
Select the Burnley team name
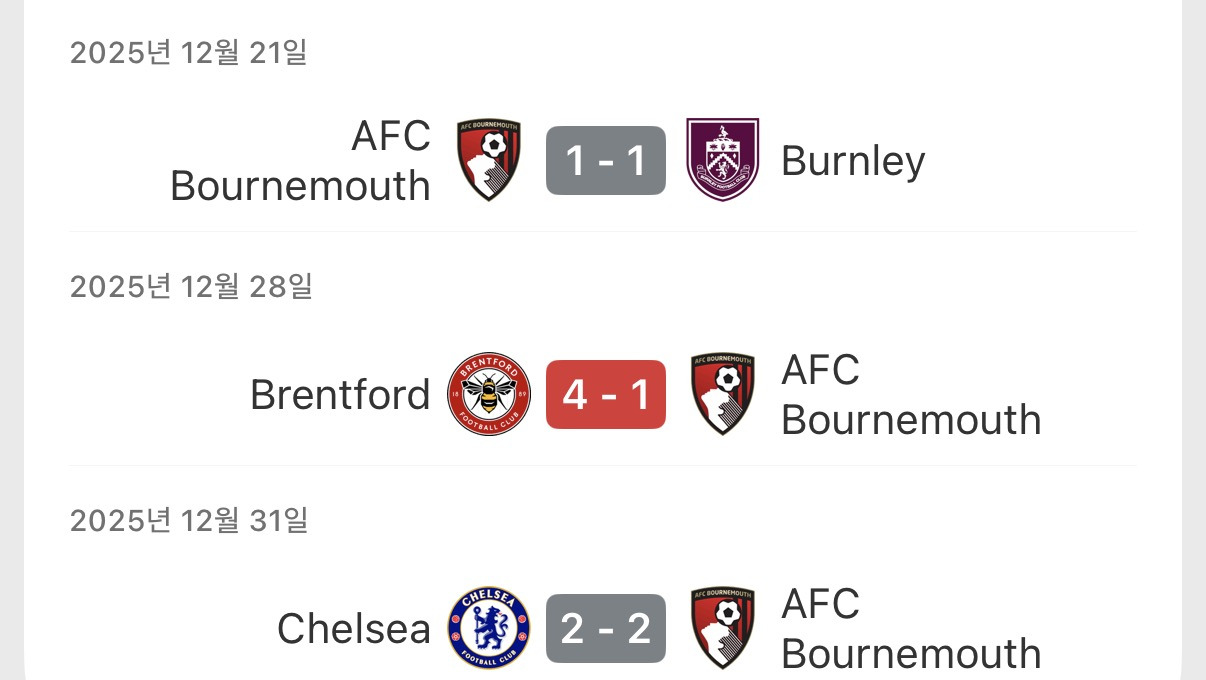[853, 161]
